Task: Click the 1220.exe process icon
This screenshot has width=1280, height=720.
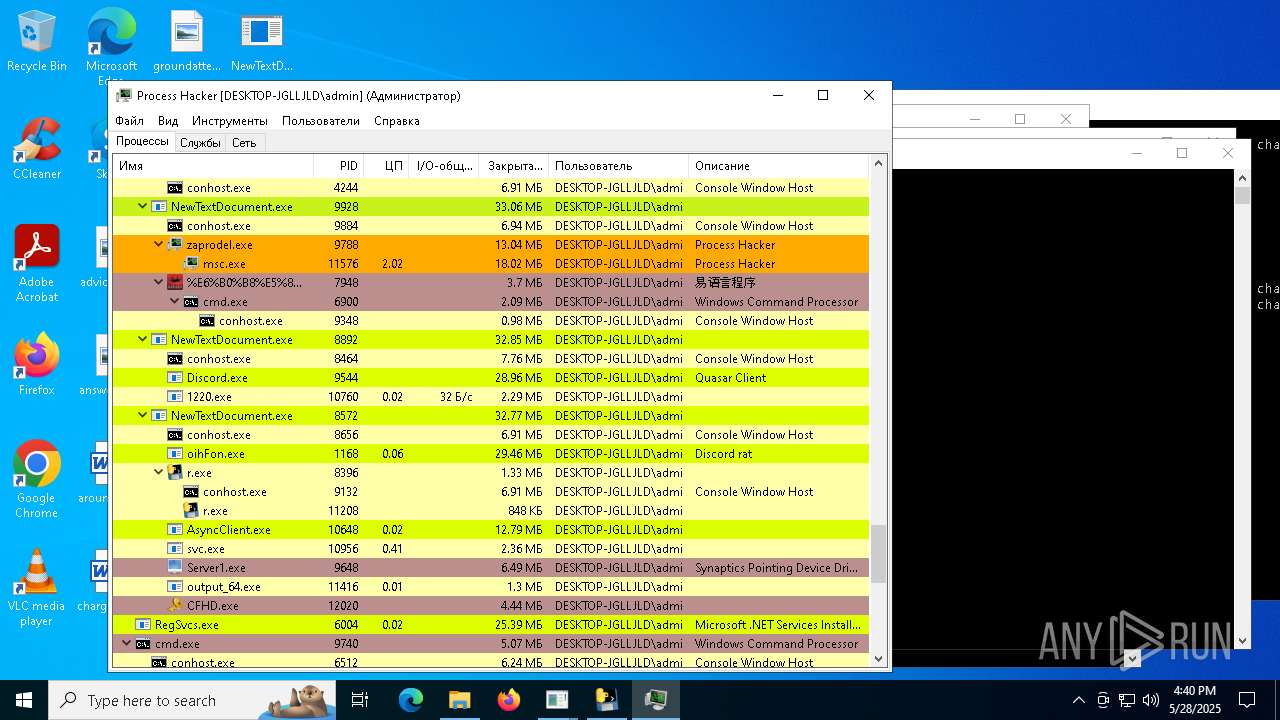Action: 175,396
